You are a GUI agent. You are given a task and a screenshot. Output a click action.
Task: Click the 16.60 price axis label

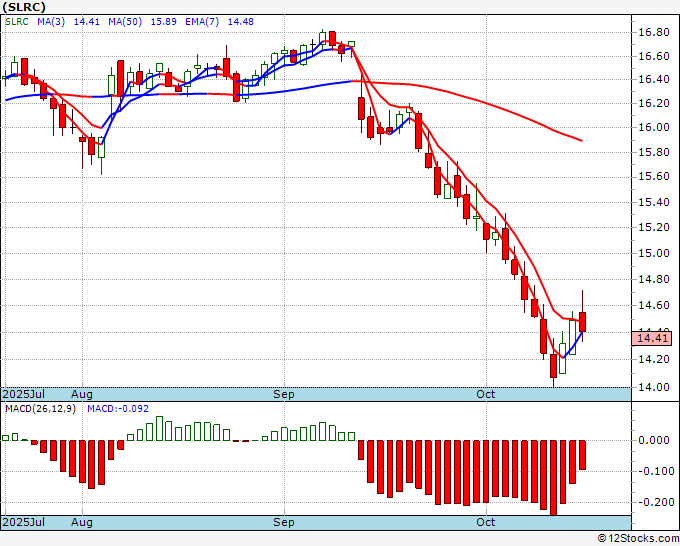[x=653, y=56]
